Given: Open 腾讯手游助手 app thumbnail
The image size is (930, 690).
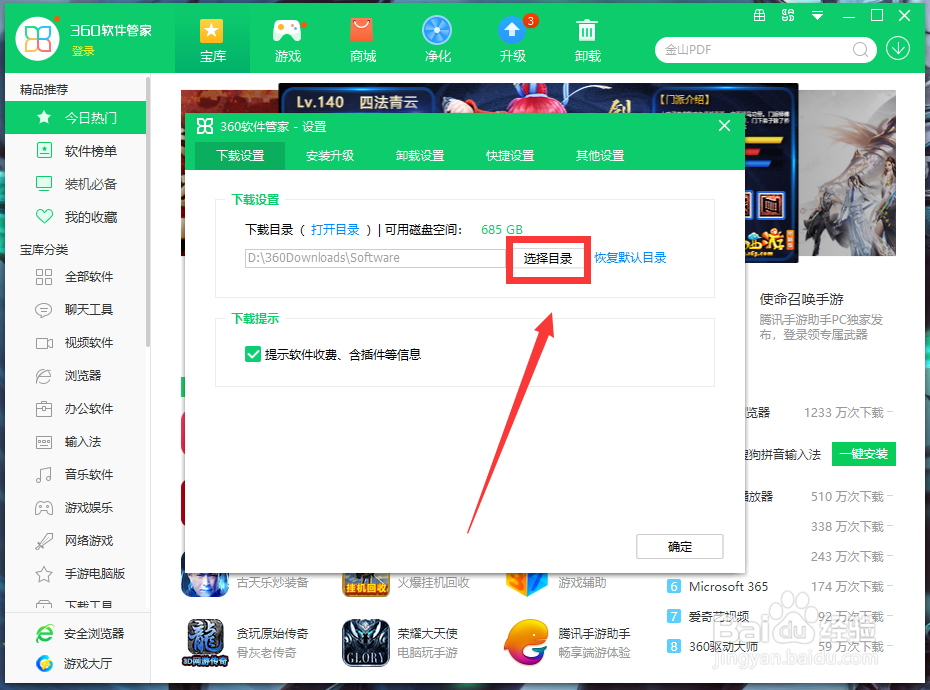Looking at the screenshot, I should pos(527,643).
